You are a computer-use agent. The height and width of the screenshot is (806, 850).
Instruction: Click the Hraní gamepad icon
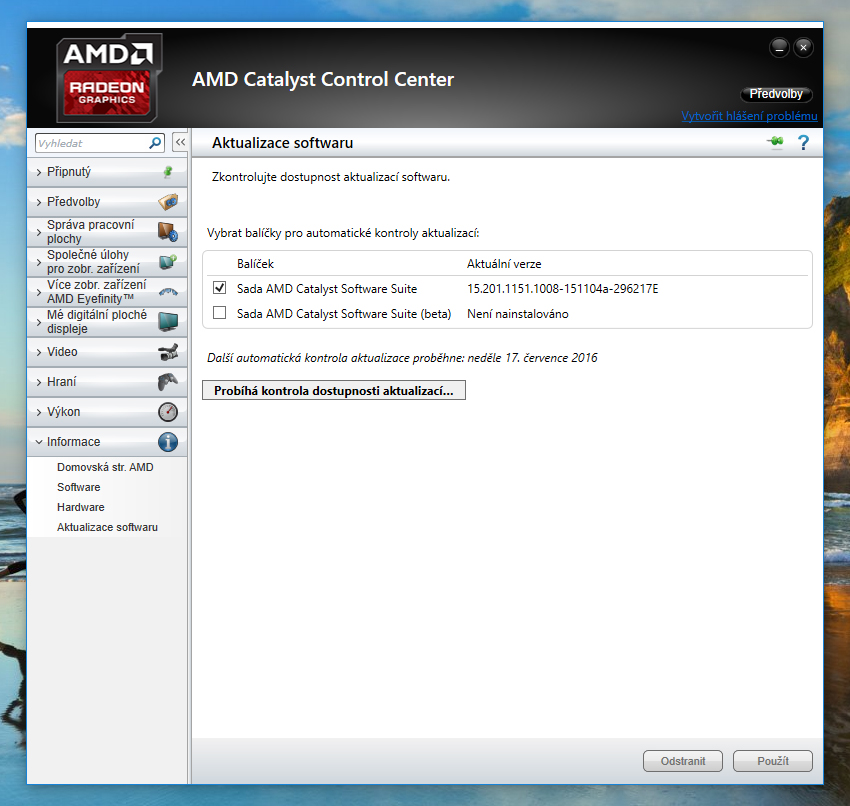pos(168,382)
